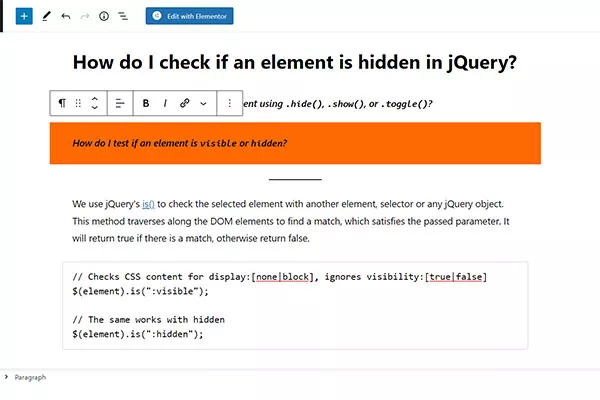The height and width of the screenshot is (400, 600).
Task: Move block down with the down chevron
Action: pos(95,108)
